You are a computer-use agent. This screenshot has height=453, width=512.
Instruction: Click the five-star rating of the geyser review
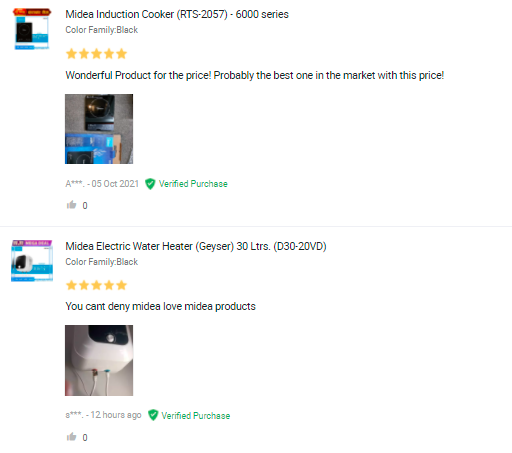(x=96, y=285)
